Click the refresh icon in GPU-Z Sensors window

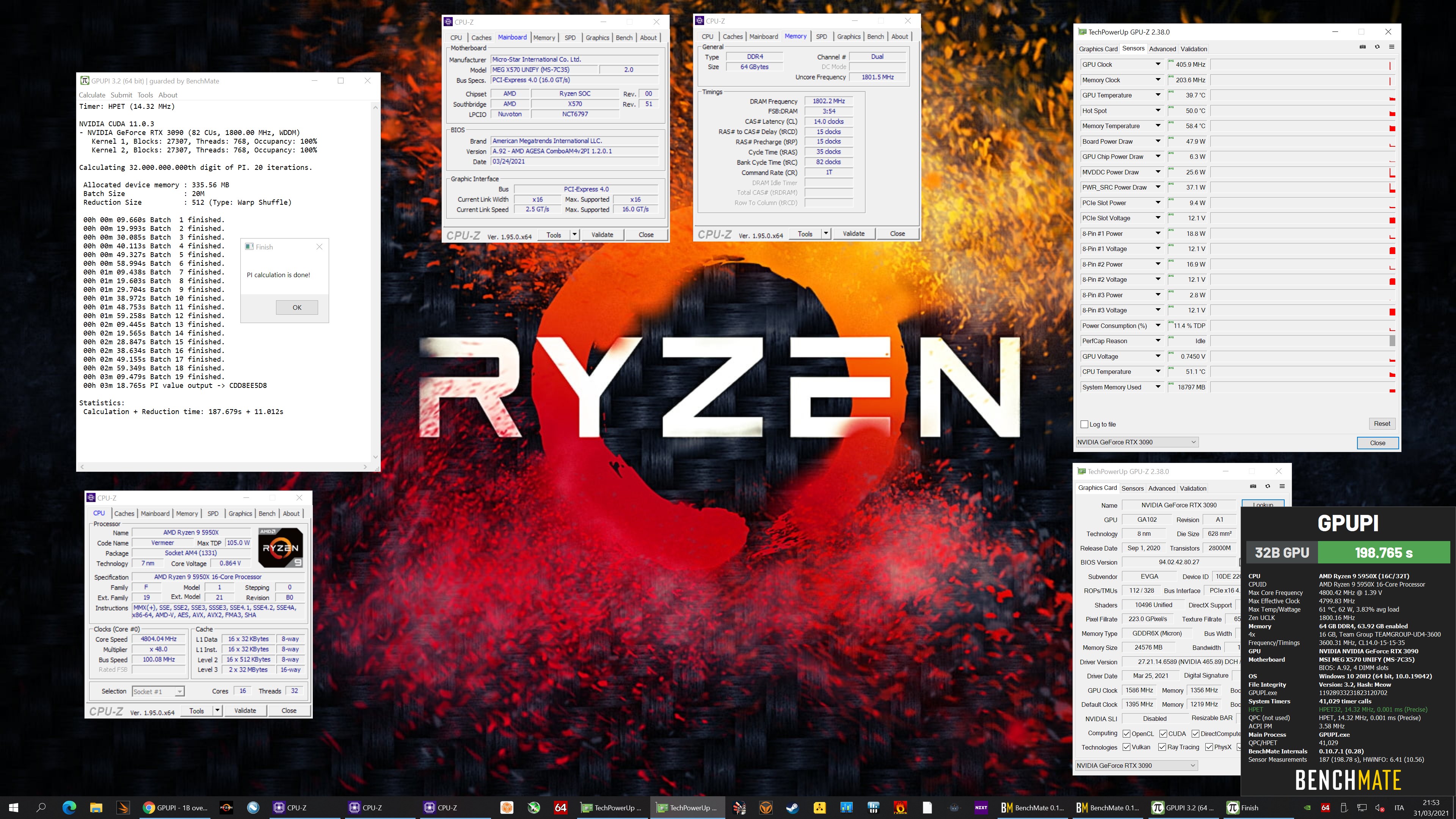(x=1377, y=47)
